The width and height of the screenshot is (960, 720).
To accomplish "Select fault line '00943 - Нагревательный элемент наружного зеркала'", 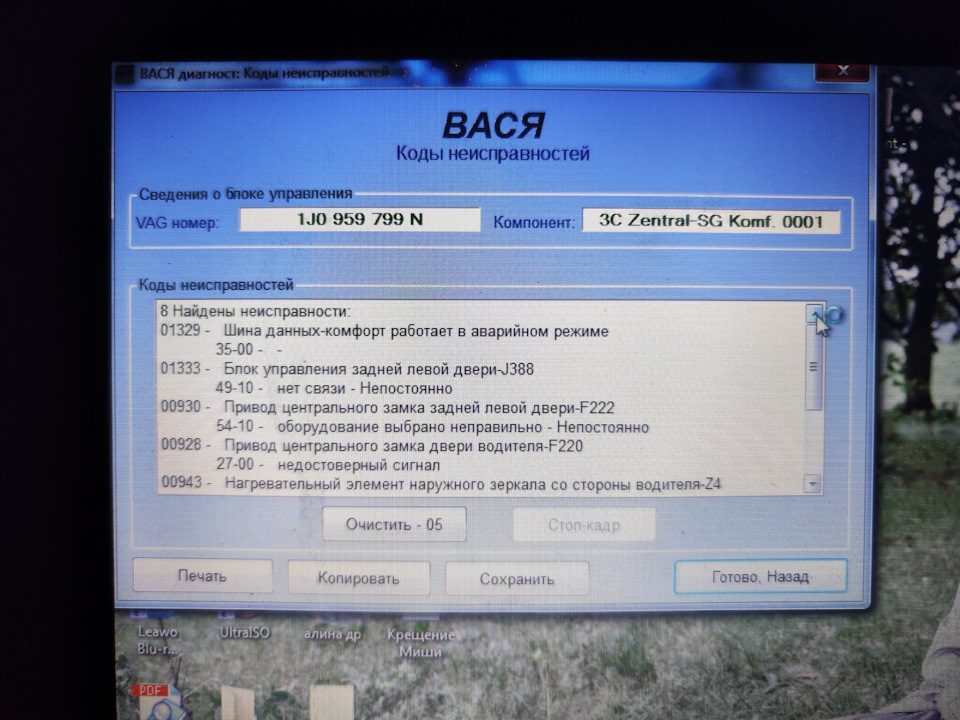I will point(441,484).
